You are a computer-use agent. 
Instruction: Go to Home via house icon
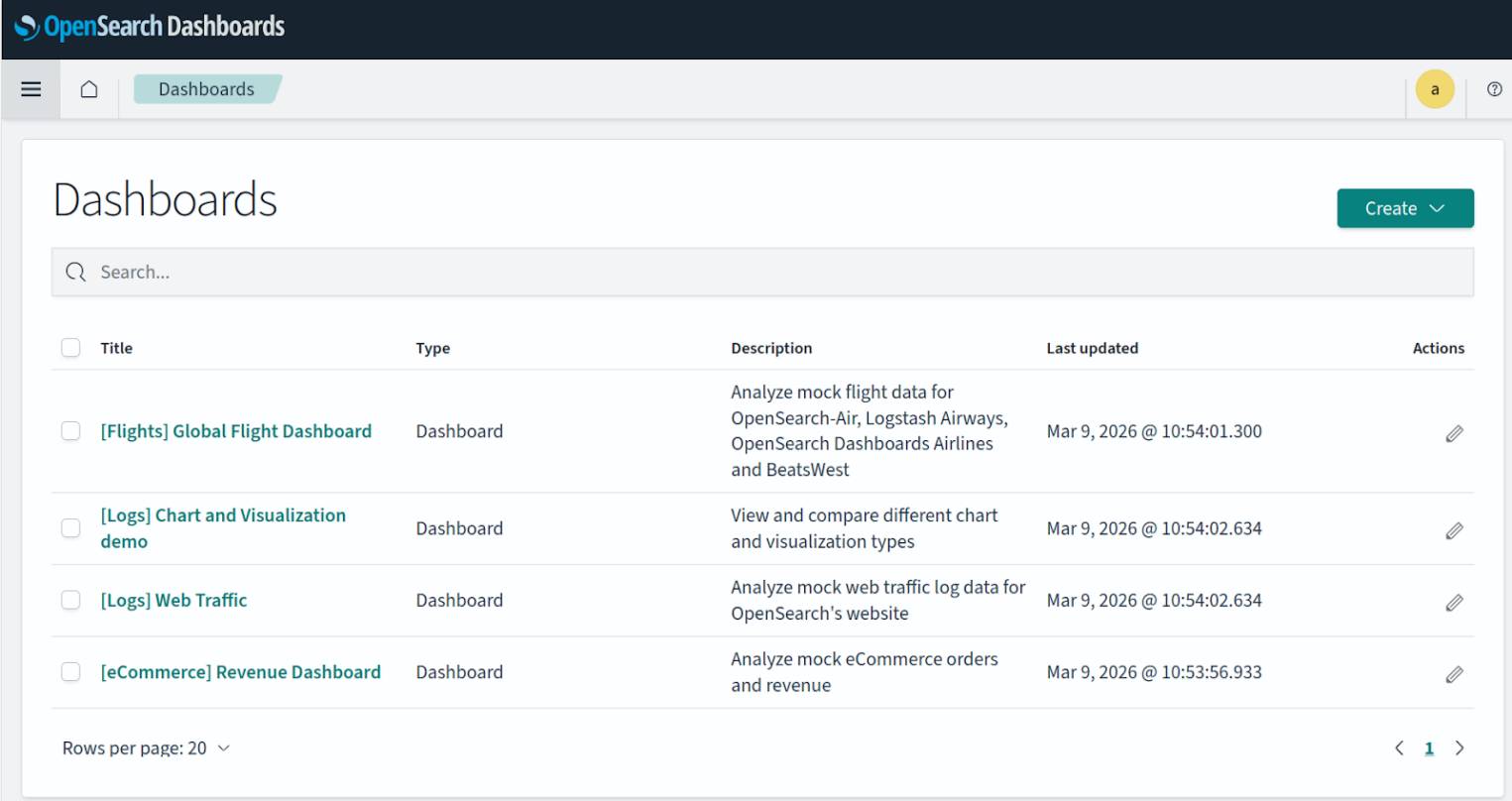(89, 89)
